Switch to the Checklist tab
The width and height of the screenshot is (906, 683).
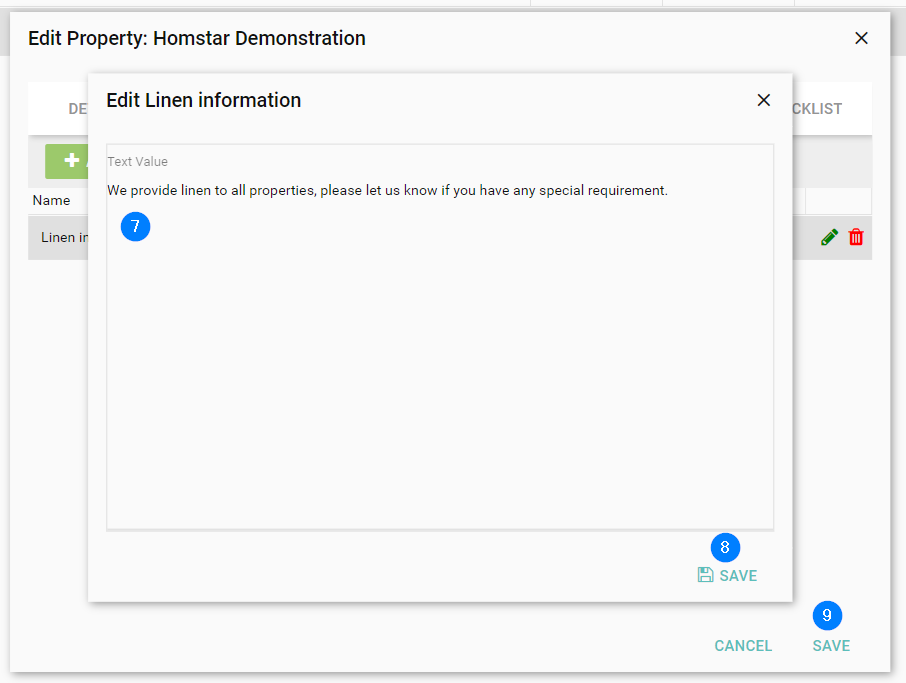pos(818,109)
